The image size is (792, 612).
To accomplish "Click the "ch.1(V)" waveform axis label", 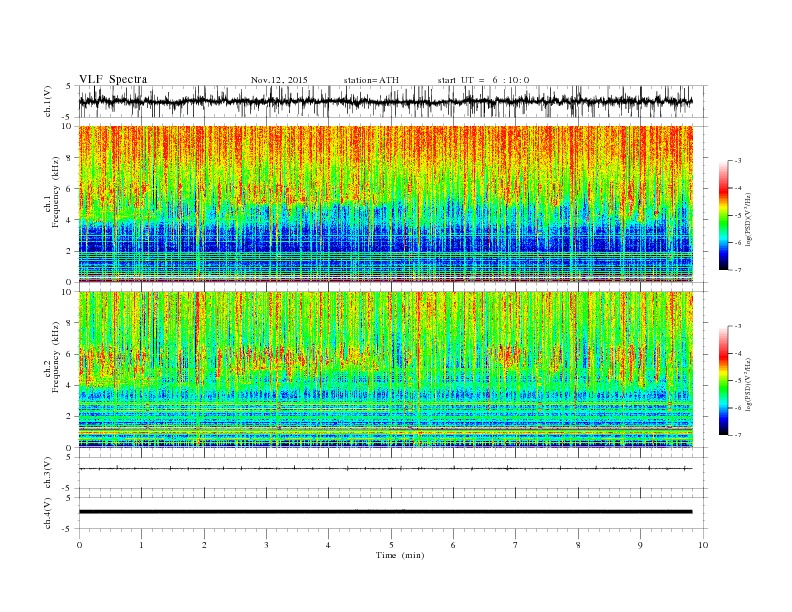I will click(x=48, y=101).
